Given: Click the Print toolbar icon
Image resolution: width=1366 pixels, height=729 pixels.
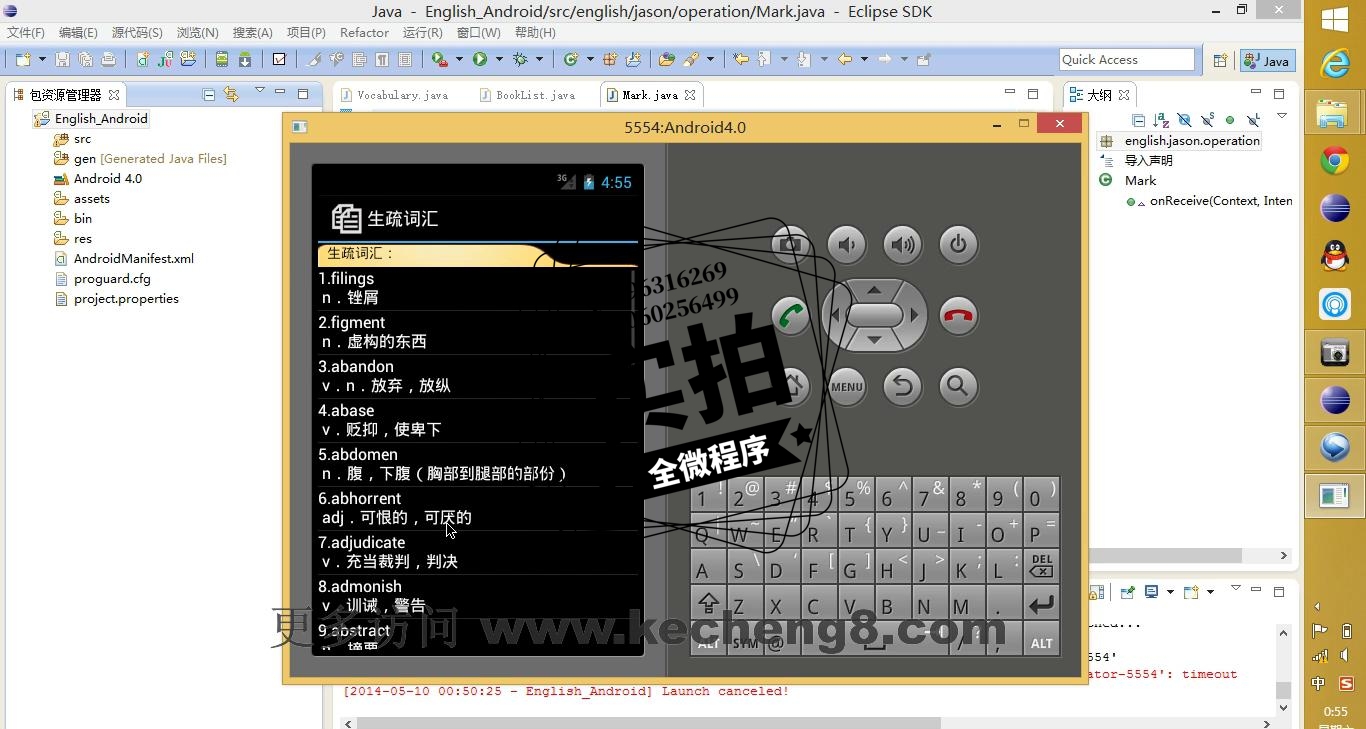Looking at the screenshot, I should [x=108, y=59].
